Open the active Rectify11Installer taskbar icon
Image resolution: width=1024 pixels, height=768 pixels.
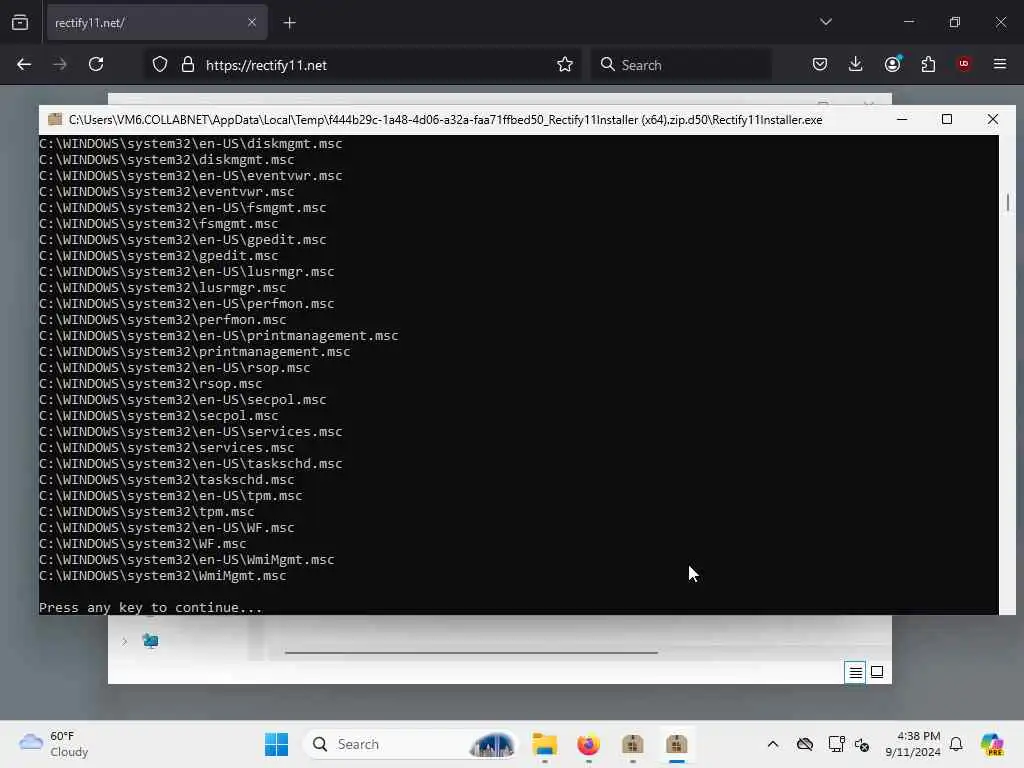(x=677, y=744)
